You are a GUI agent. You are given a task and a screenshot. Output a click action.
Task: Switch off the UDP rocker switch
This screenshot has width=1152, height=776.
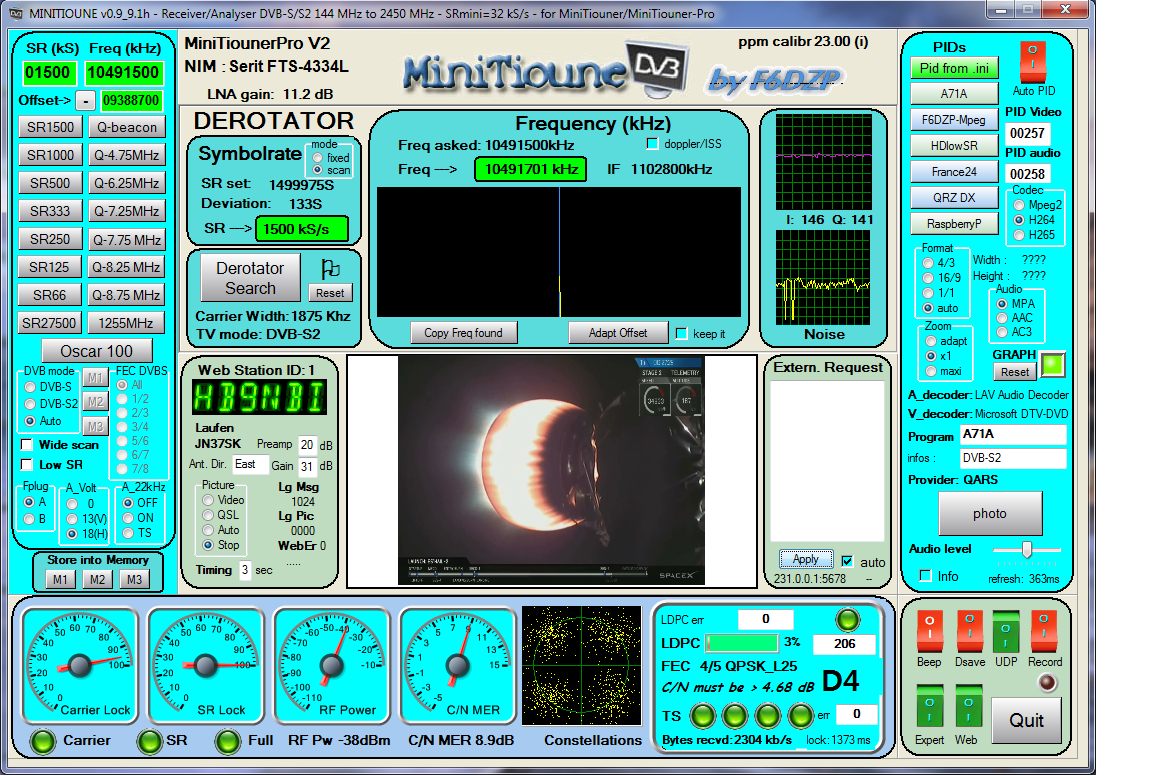tap(1006, 631)
